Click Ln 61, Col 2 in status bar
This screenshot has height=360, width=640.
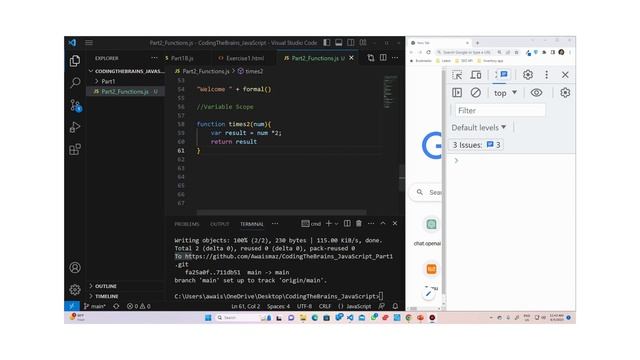click(245, 306)
